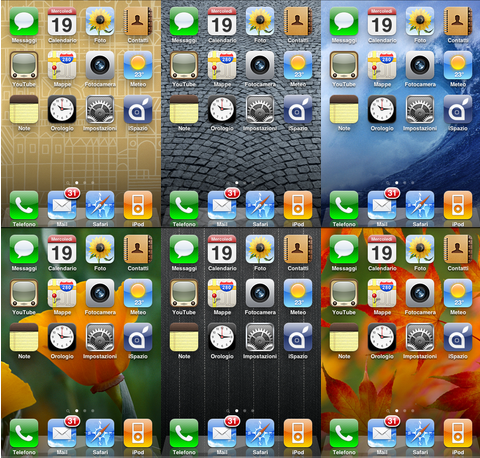Open Foto on the autumn leaves wallpaper screen
The width and height of the screenshot is (480, 458).
point(420,249)
